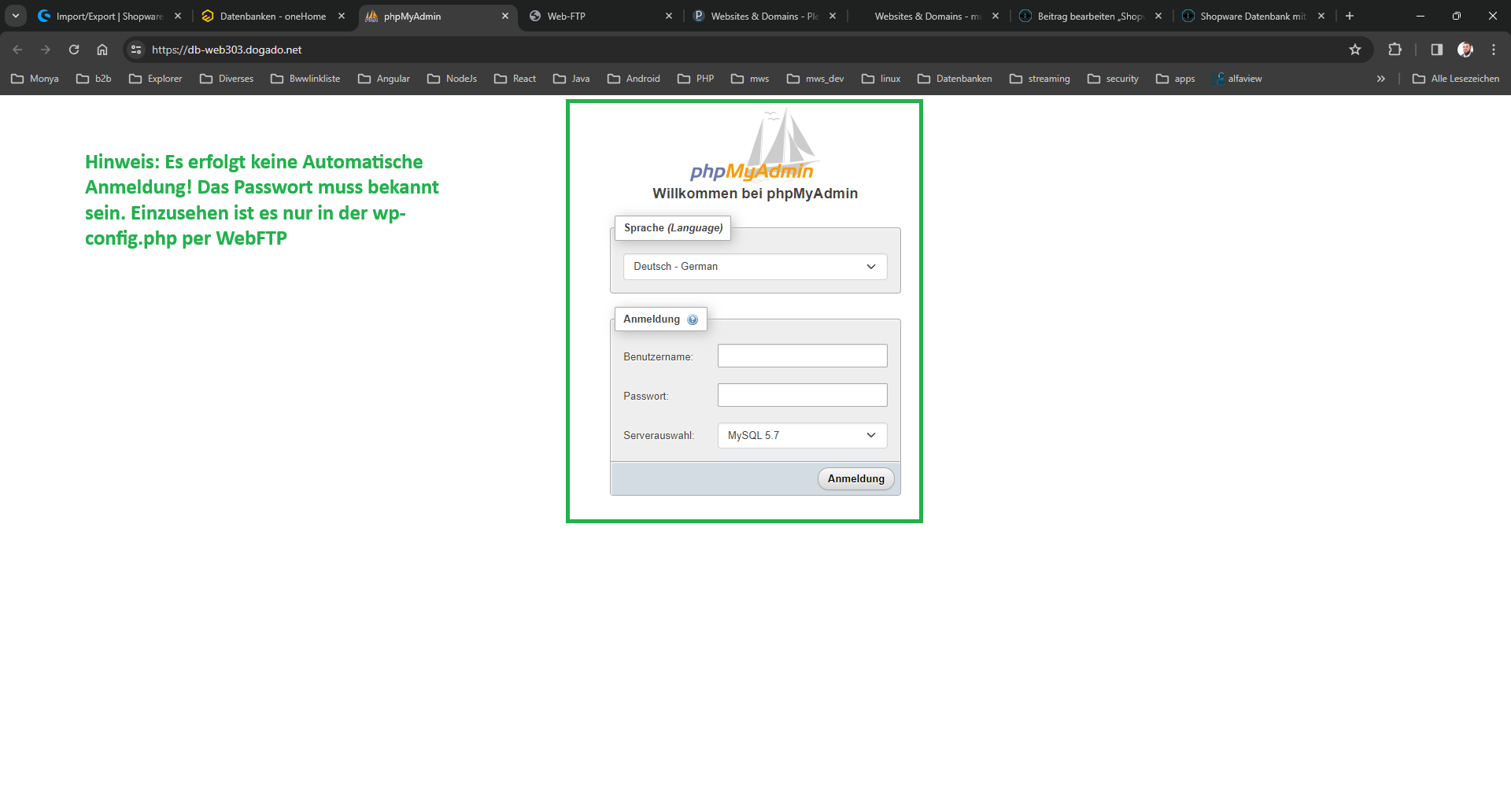Click the Anmeldung help question-mark icon
1511x812 pixels.
click(693, 319)
